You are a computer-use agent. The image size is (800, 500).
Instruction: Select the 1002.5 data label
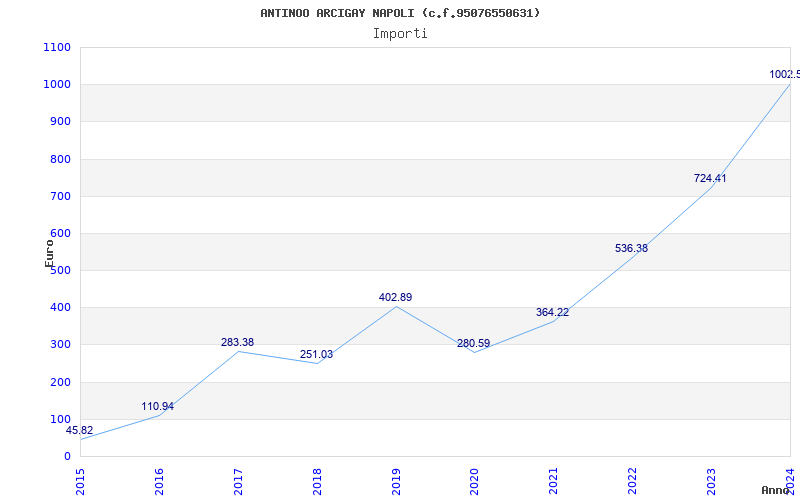click(x=785, y=74)
